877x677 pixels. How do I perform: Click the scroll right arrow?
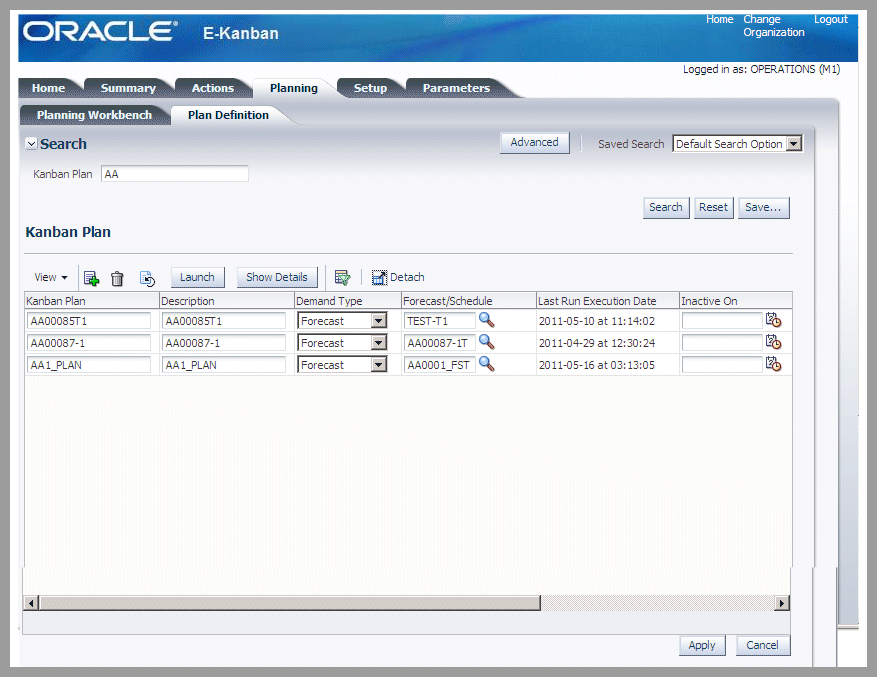click(x=781, y=603)
